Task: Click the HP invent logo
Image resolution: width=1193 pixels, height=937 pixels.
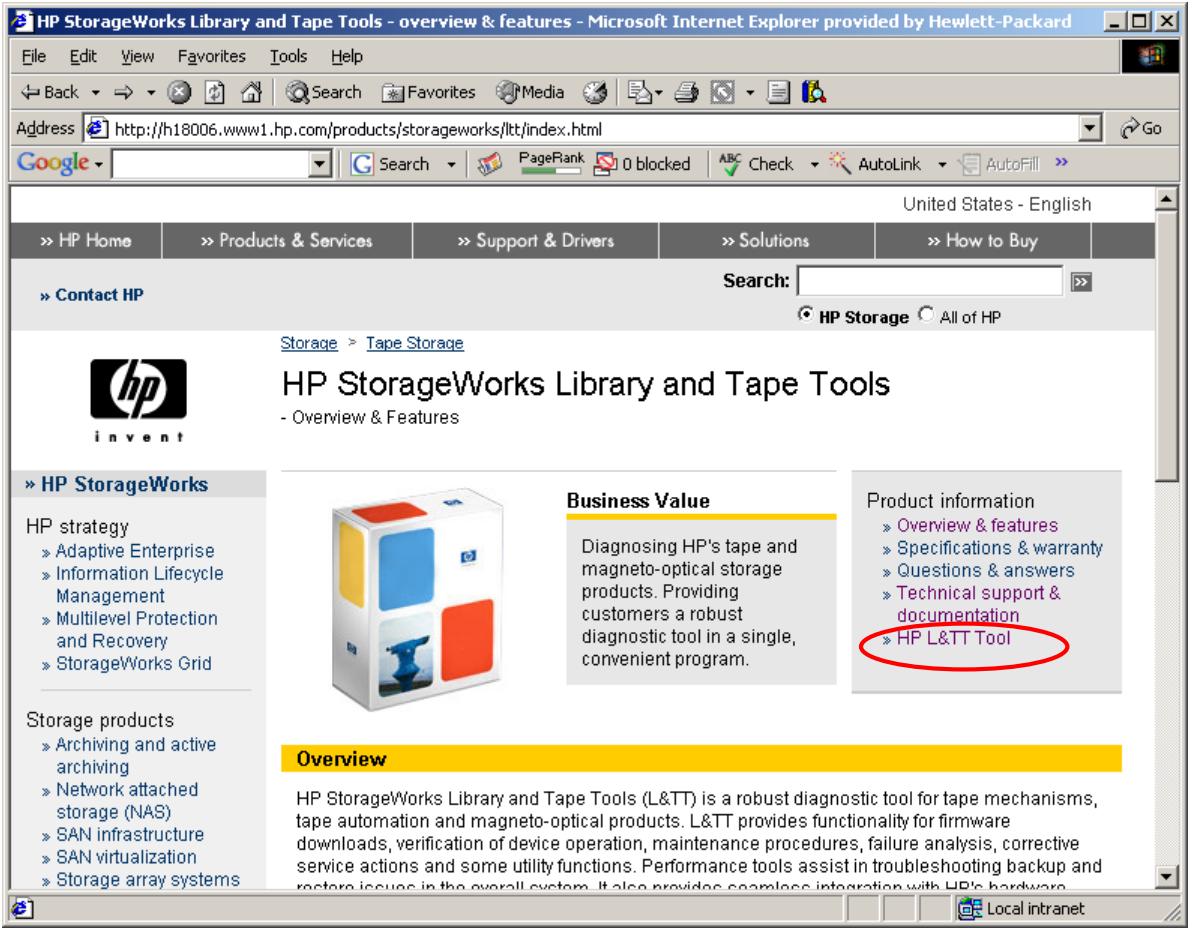Action: [x=138, y=400]
